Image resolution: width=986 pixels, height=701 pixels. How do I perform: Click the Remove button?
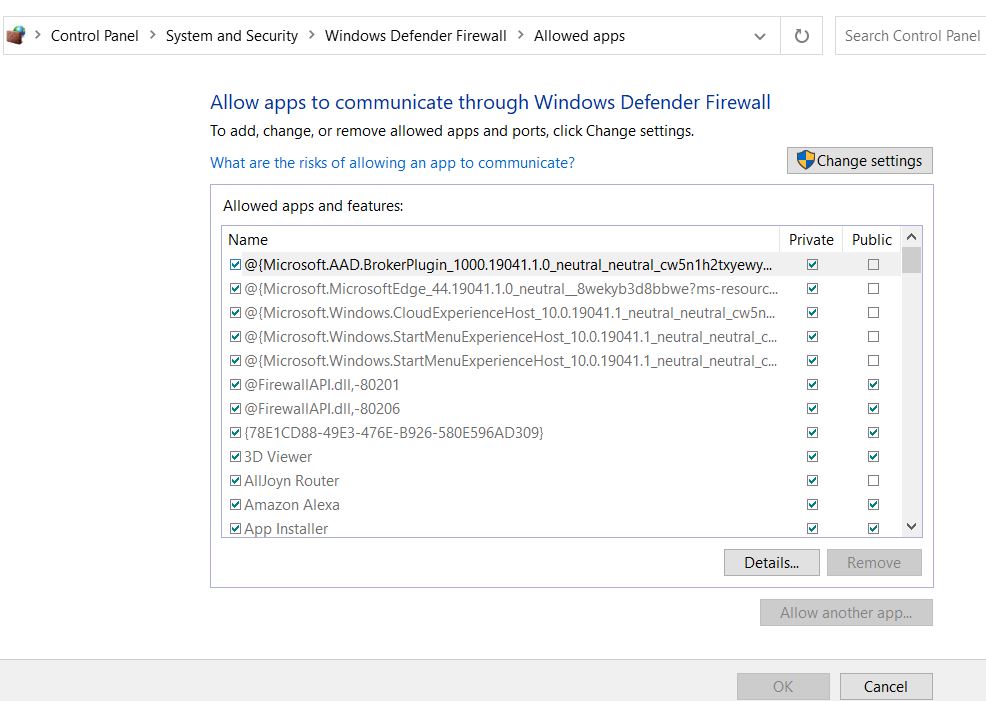(873, 562)
